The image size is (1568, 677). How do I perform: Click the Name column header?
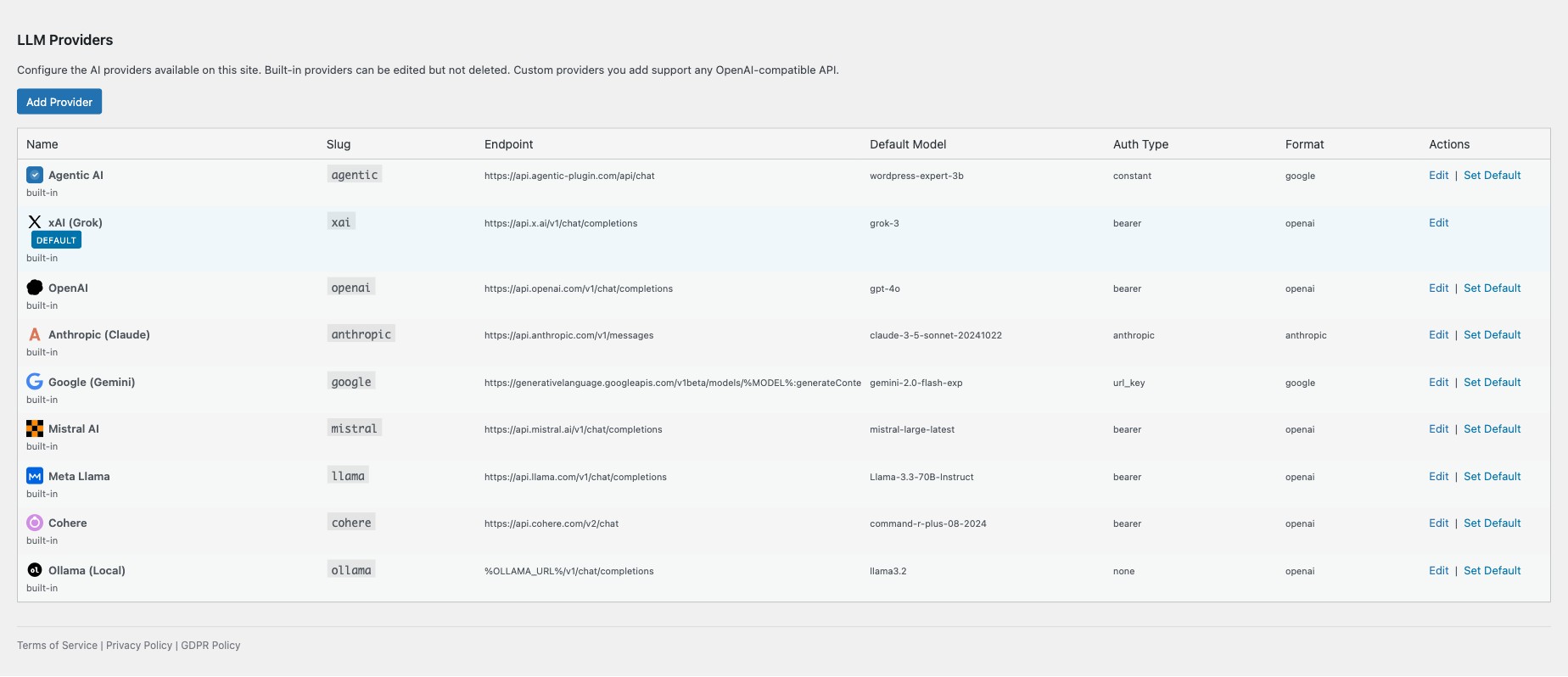tap(42, 144)
